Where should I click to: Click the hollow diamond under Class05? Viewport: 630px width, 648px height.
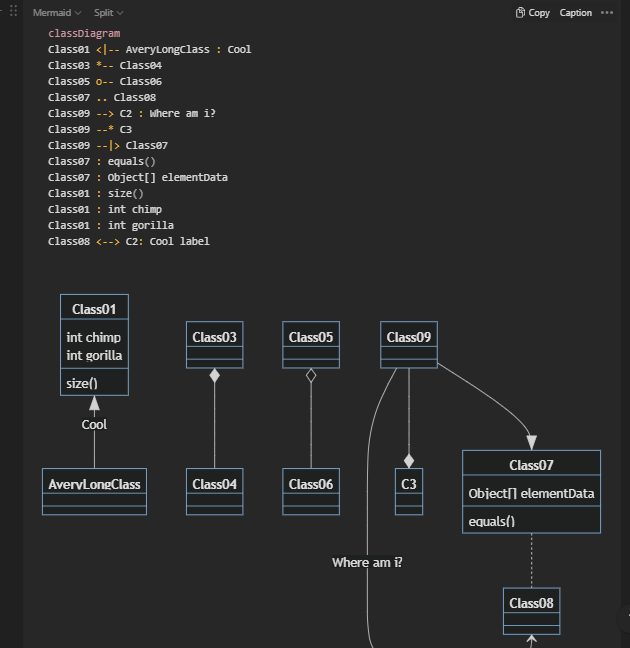point(311,376)
